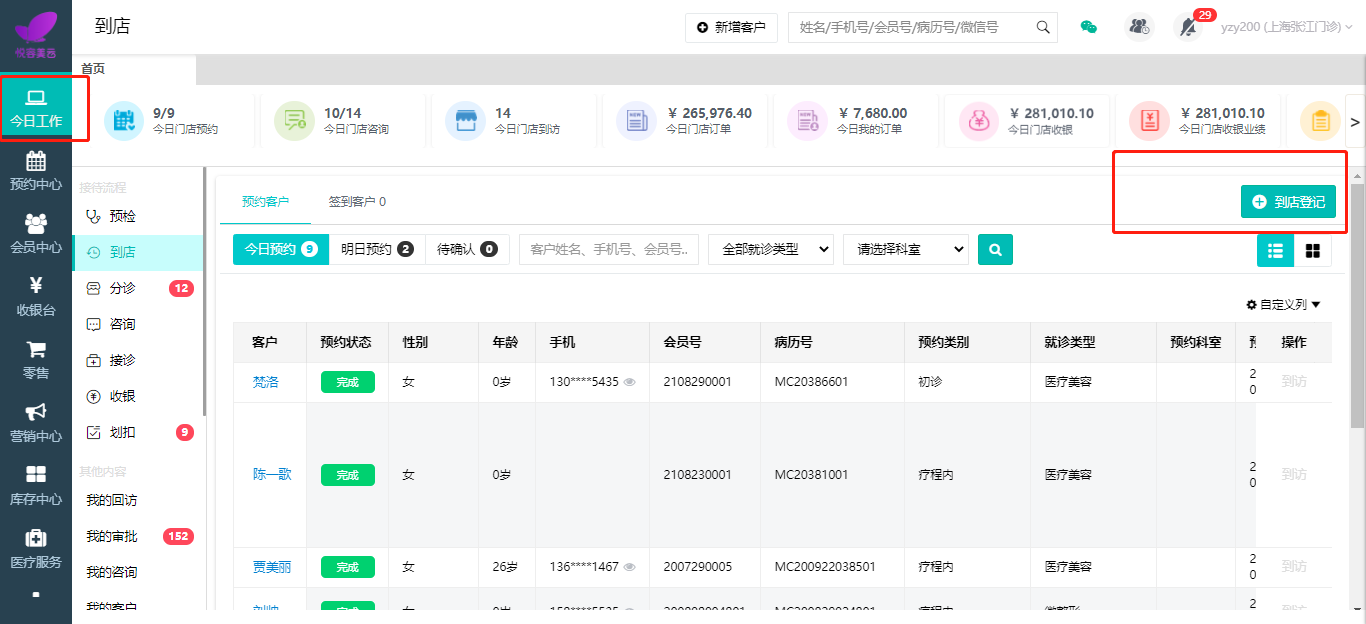Image resolution: width=1366 pixels, height=624 pixels.
Task: Click the 今日门店咨询 card icon
Action: coord(295,121)
